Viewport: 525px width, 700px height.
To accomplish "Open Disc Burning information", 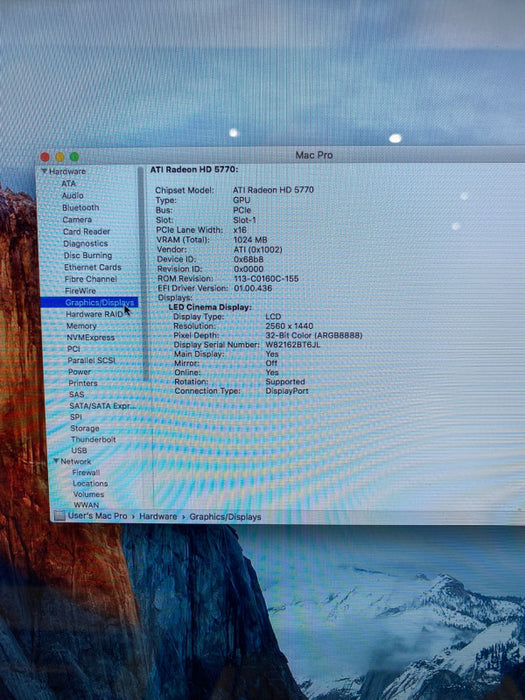I will click(88, 255).
